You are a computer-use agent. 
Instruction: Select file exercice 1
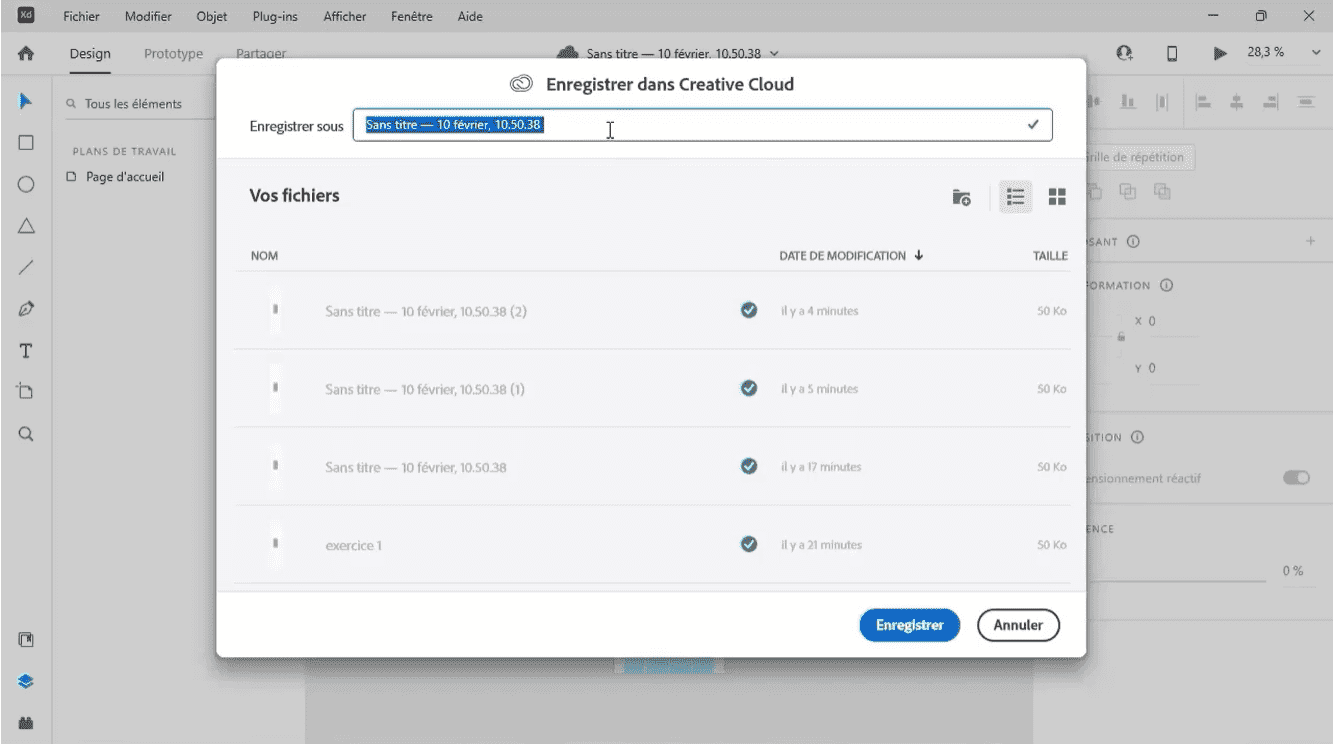651,545
